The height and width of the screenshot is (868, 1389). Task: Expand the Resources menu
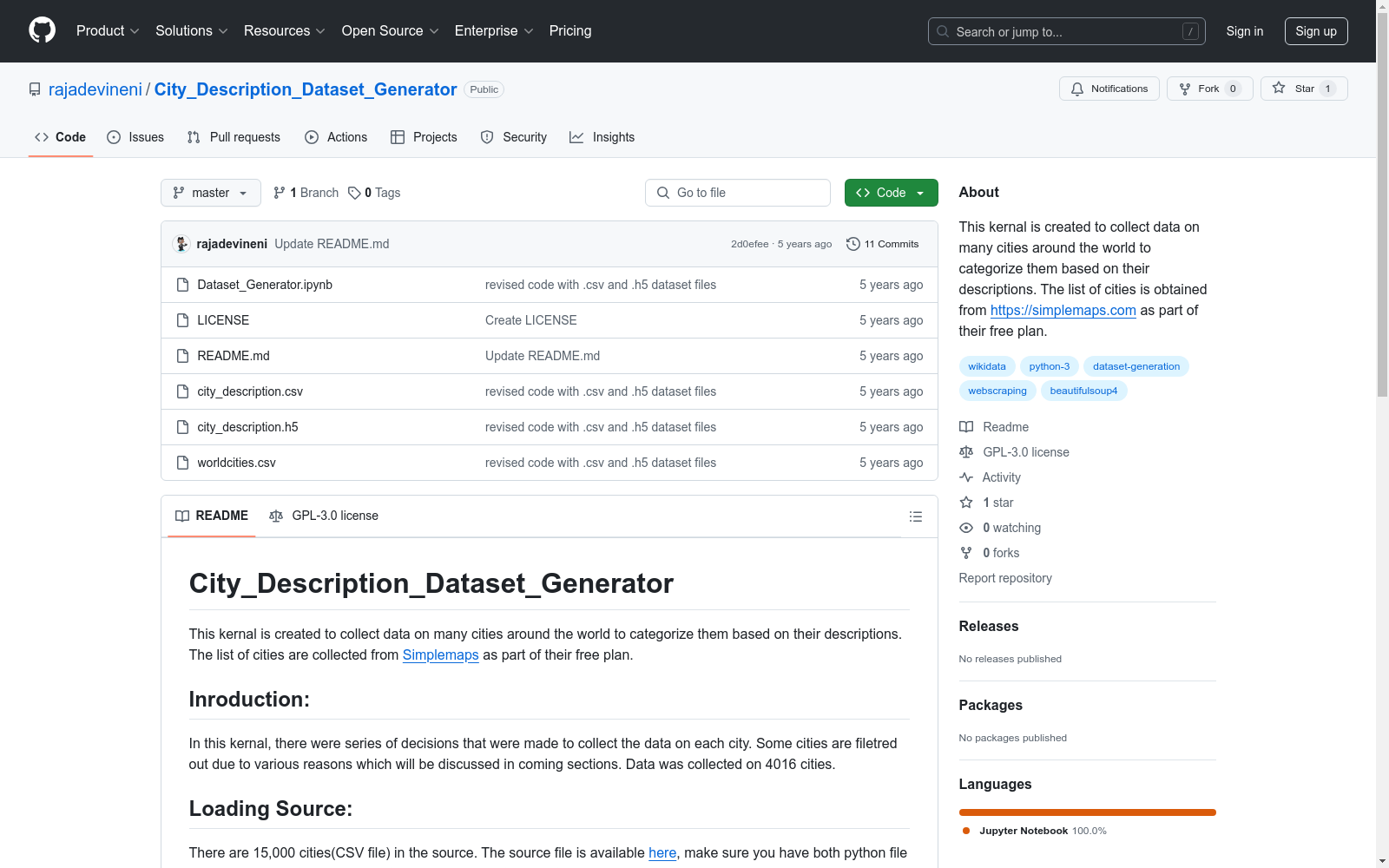285,31
